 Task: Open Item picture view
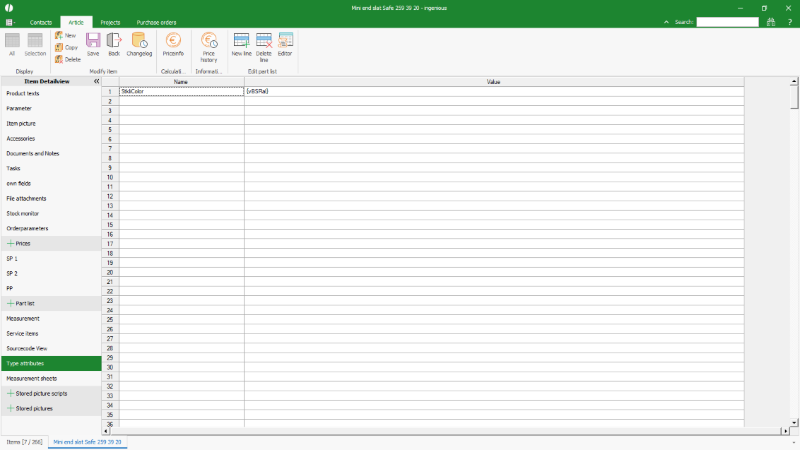click(x=51, y=123)
